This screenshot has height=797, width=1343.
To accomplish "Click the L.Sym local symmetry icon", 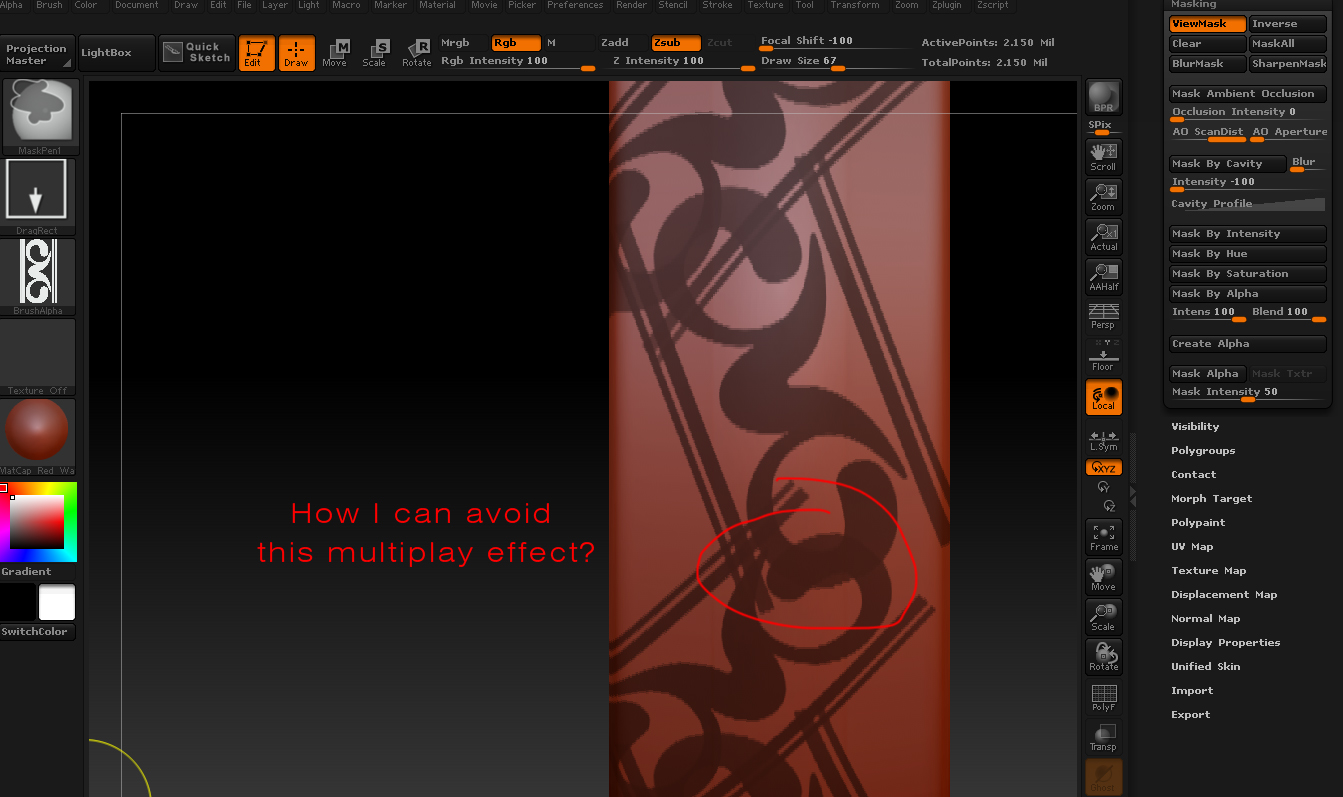I will (x=1104, y=440).
